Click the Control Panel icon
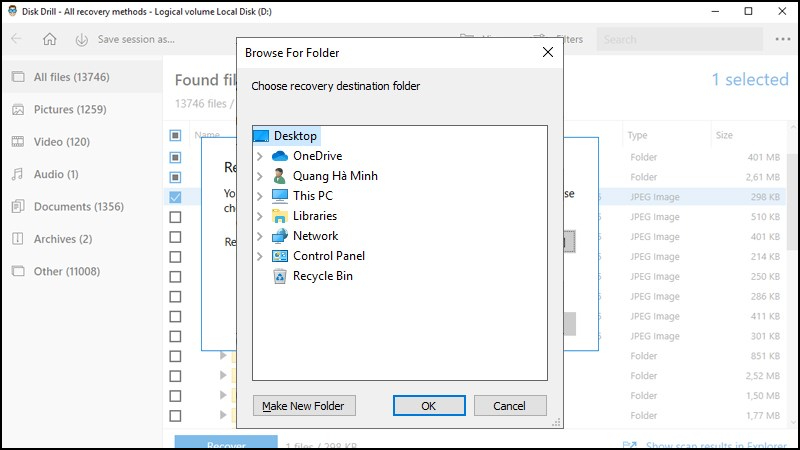This screenshot has width=800, height=450. (x=280, y=256)
